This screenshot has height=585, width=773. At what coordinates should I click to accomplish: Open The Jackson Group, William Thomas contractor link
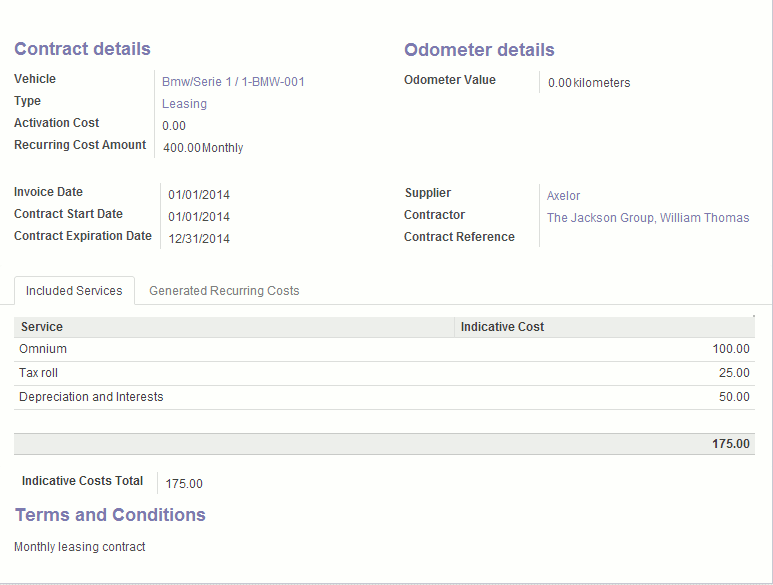pyautogui.click(x=647, y=218)
